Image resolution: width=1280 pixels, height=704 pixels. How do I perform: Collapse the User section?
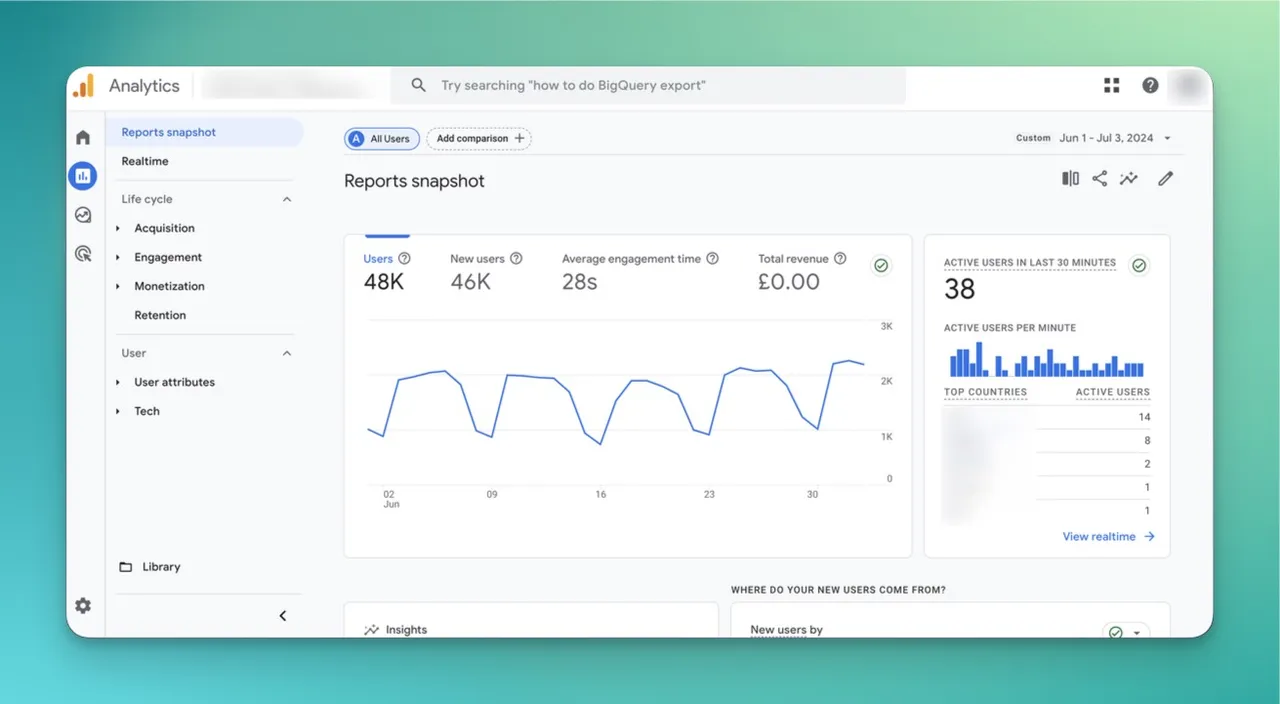pos(287,353)
